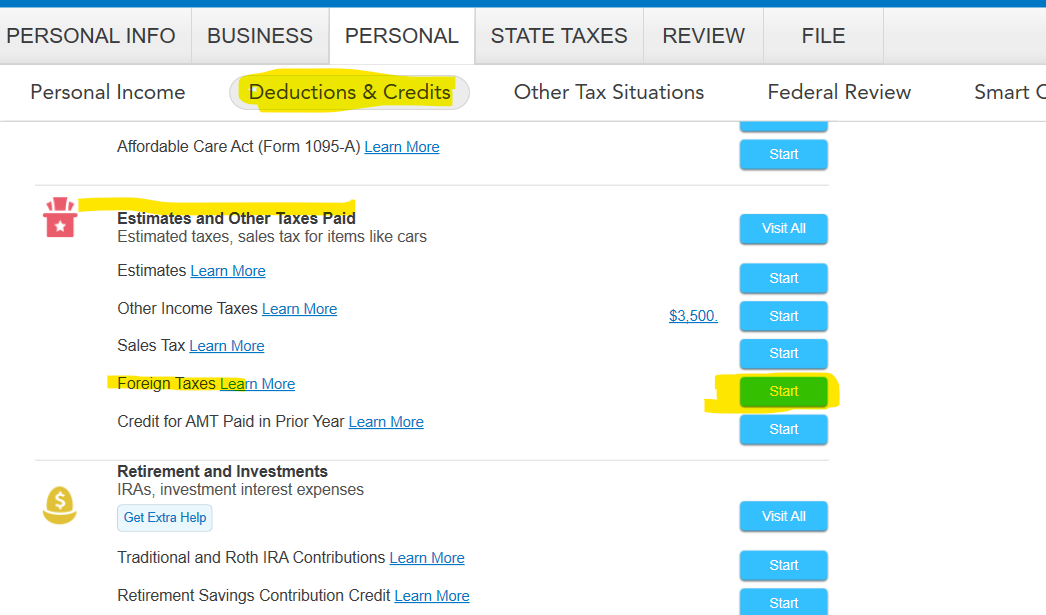Viewport: 1046px width, 615px height.
Task: Click Learn More next to Sales Tax
Action: click(227, 346)
